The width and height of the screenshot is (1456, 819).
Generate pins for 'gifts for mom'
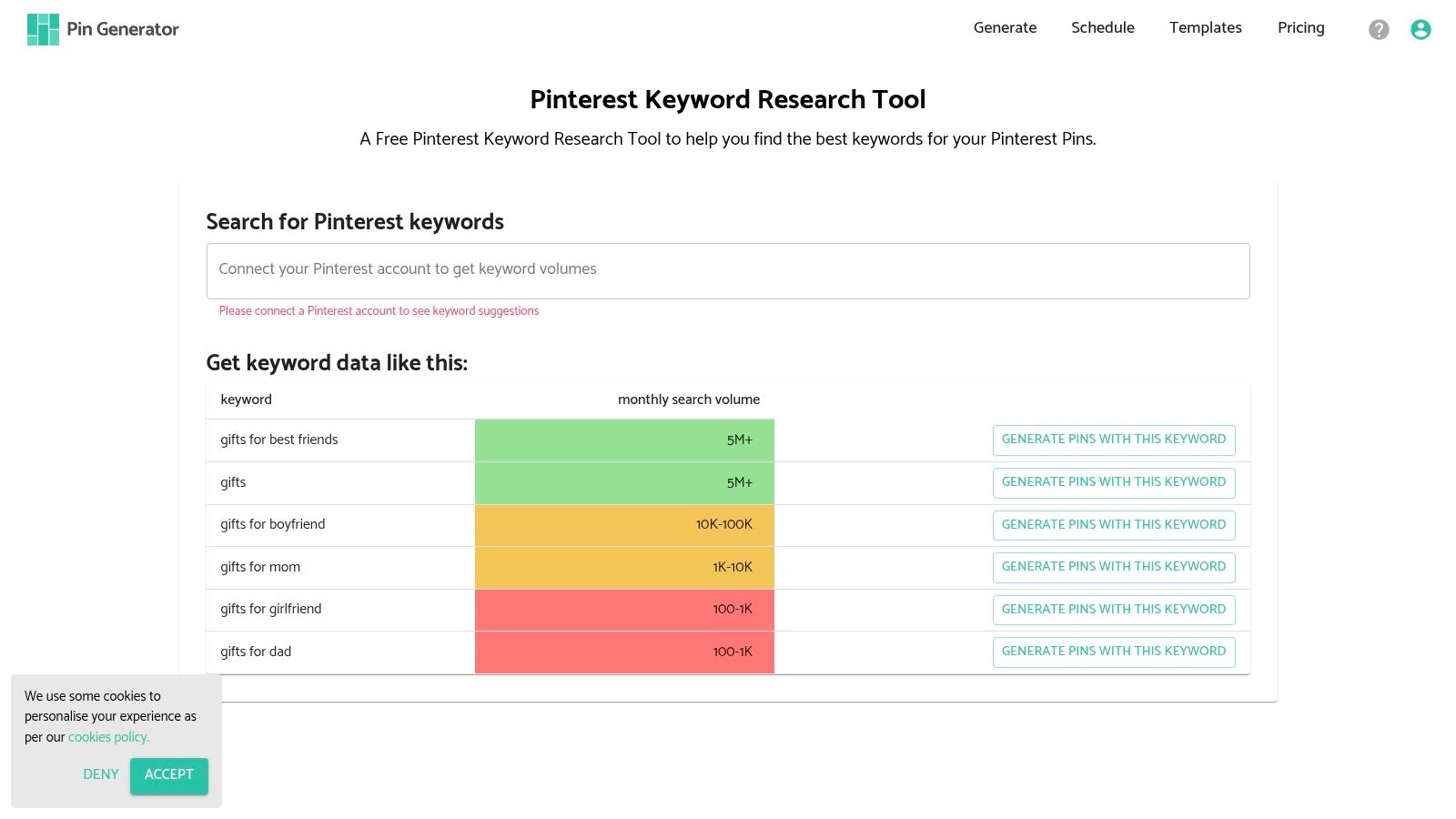(x=1113, y=567)
